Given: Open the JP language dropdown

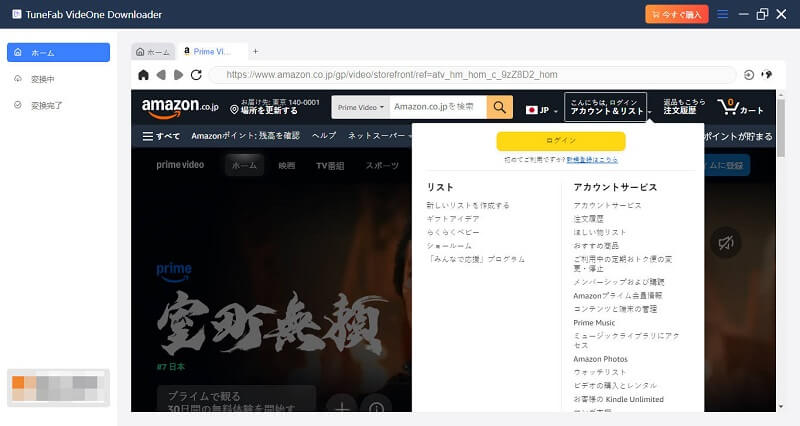Looking at the screenshot, I should (x=542, y=110).
